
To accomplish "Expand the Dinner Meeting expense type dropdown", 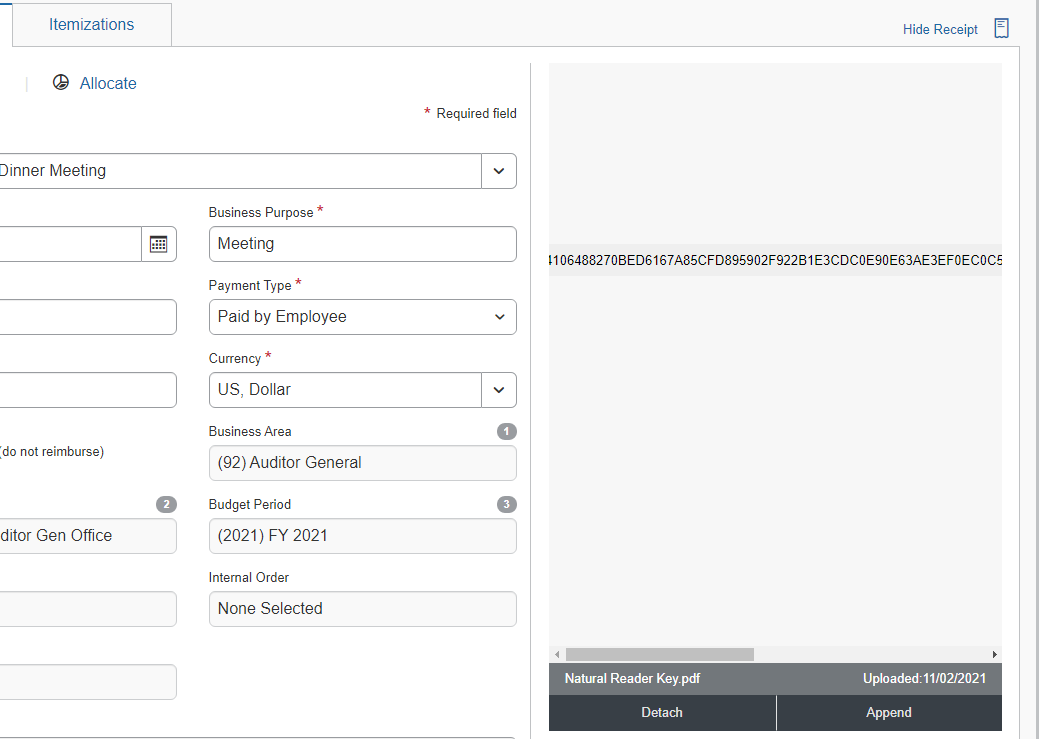I will [x=498, y=171].
